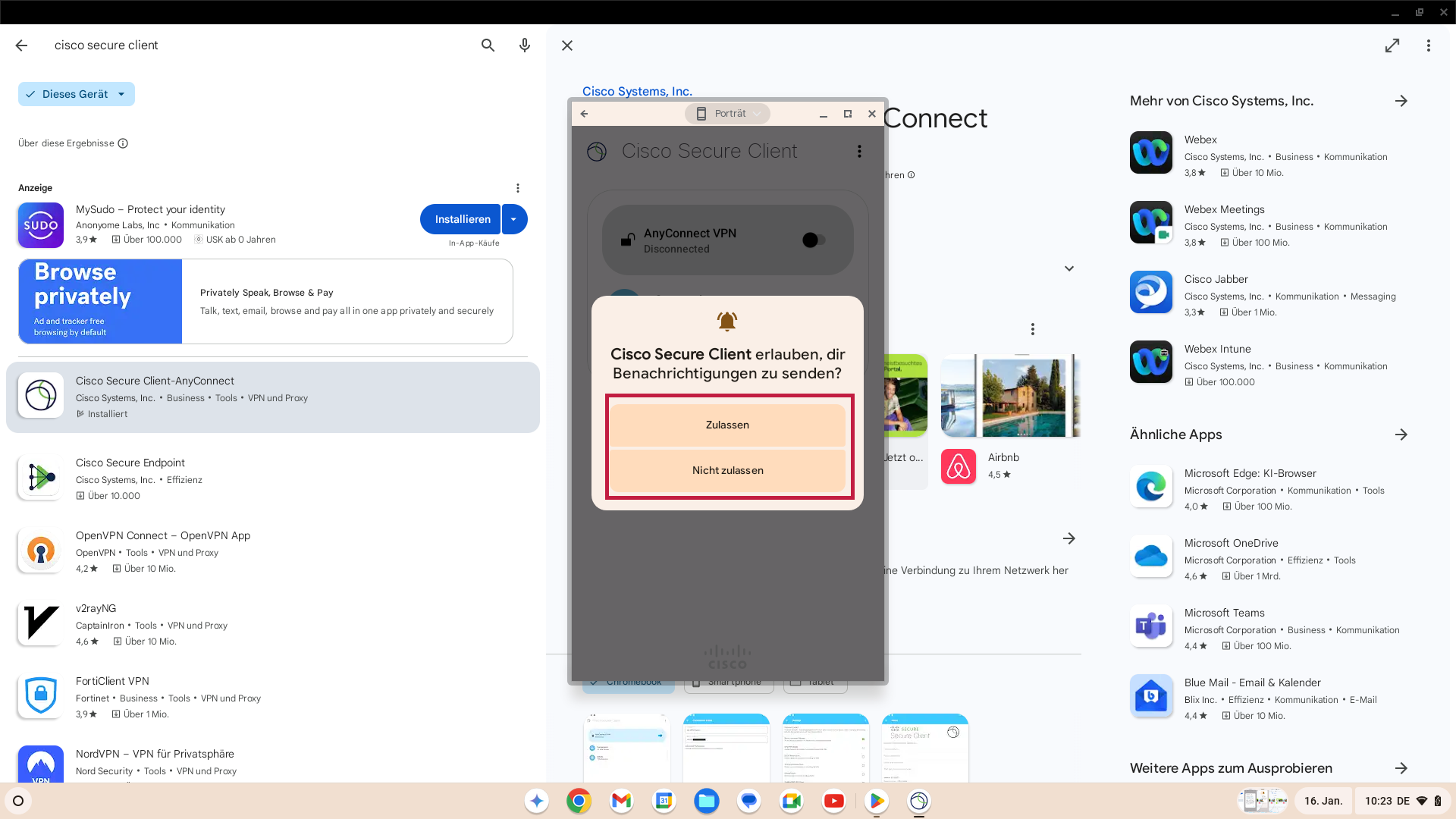
Task: View the Airbnb villa pool screenshot
Action: (1010, 396)
